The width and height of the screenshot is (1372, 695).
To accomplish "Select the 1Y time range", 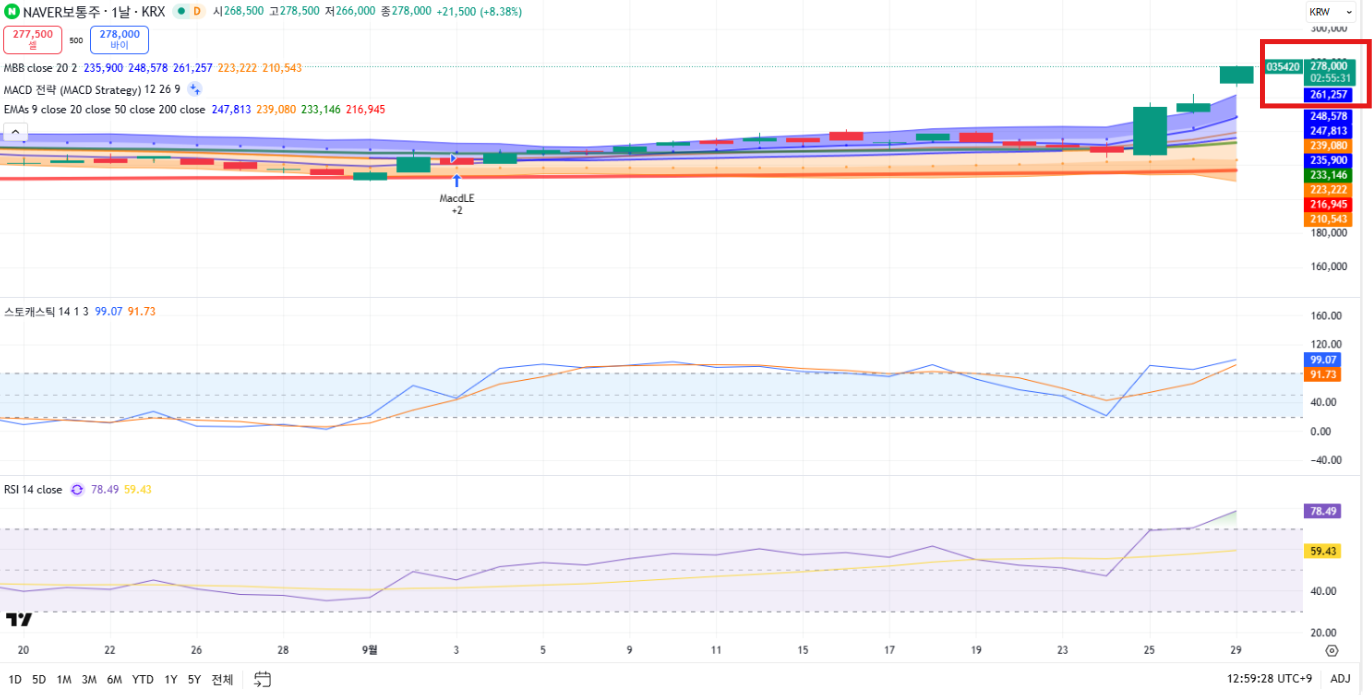I will pyautogui.click(x=170, y=679).
